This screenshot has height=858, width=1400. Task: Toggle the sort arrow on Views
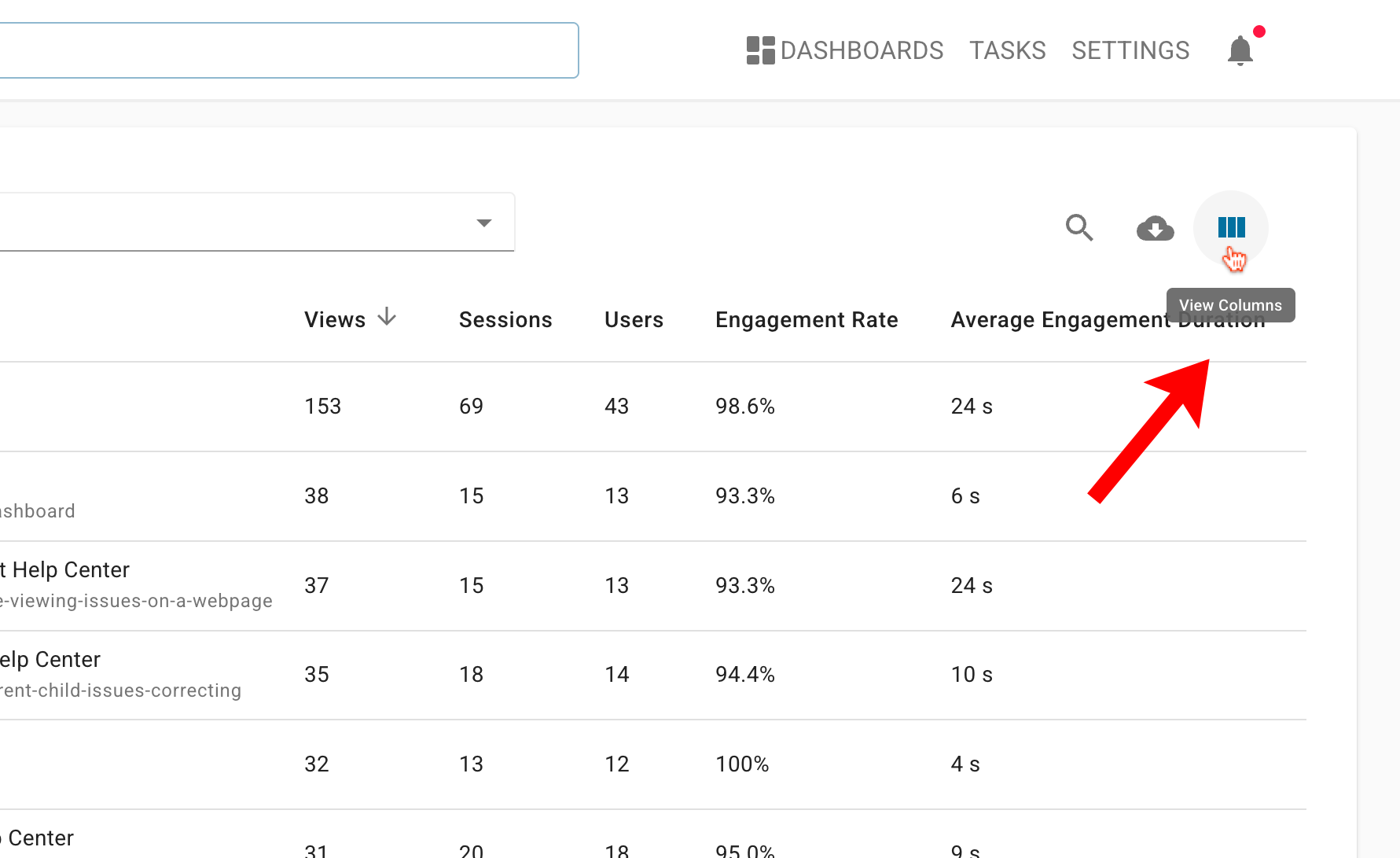[x=388, y=317]
